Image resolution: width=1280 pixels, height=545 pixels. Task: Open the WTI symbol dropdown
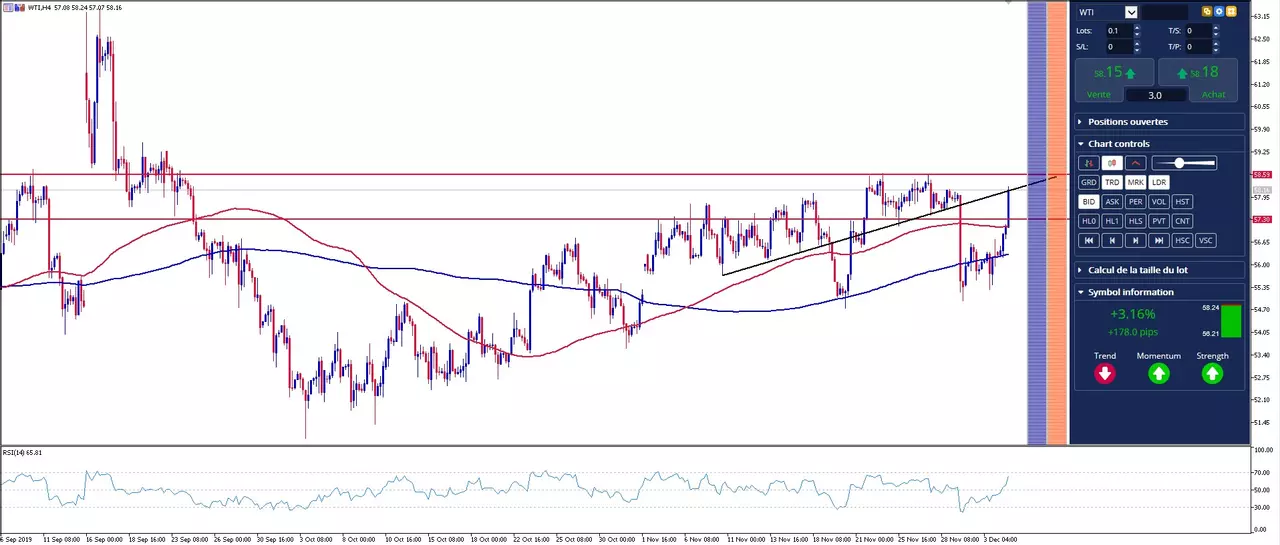(x=1131, y=12)
